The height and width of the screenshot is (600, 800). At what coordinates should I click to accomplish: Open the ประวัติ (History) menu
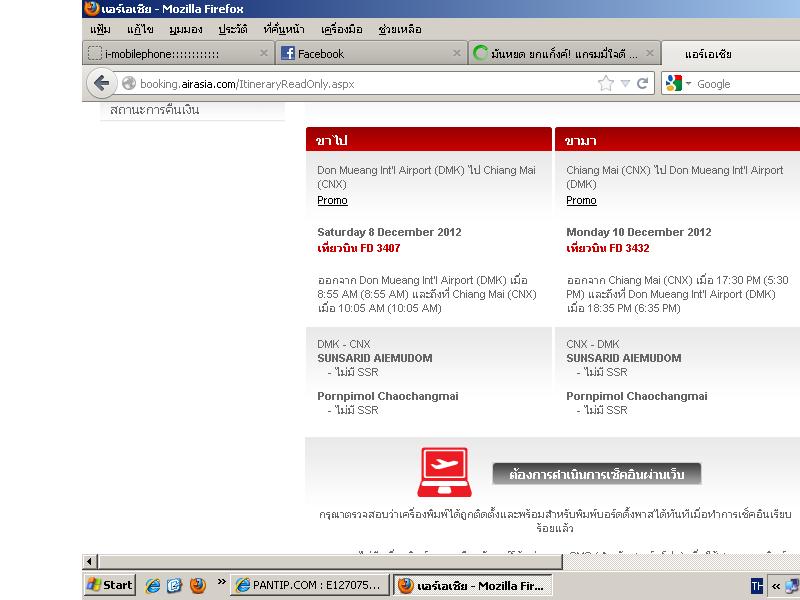[233, 30]
